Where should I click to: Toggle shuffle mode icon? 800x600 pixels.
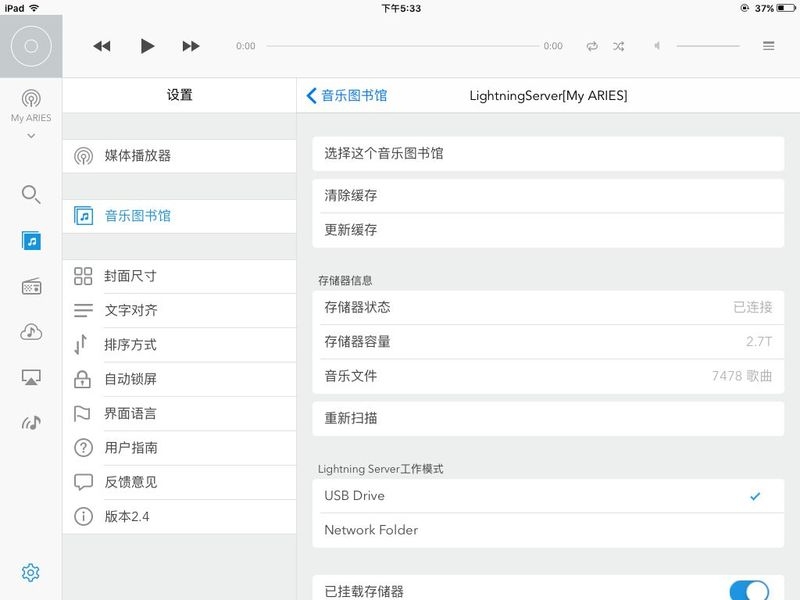[619, 46]
